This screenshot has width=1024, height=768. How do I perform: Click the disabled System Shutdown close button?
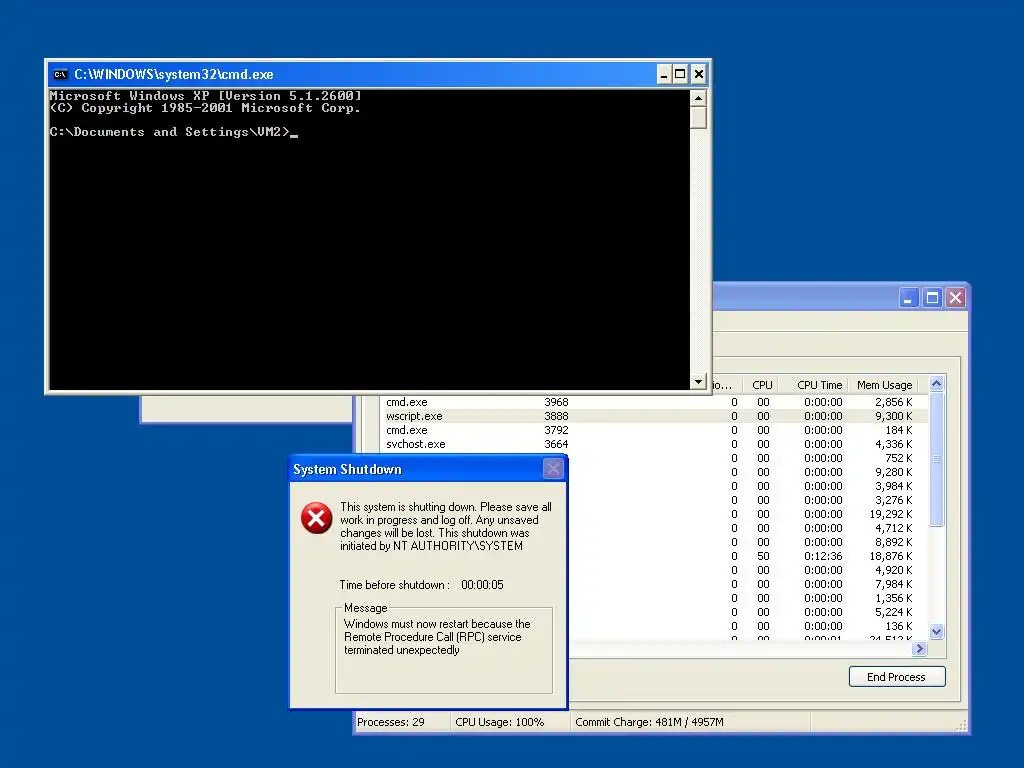[x=553, y=468]
